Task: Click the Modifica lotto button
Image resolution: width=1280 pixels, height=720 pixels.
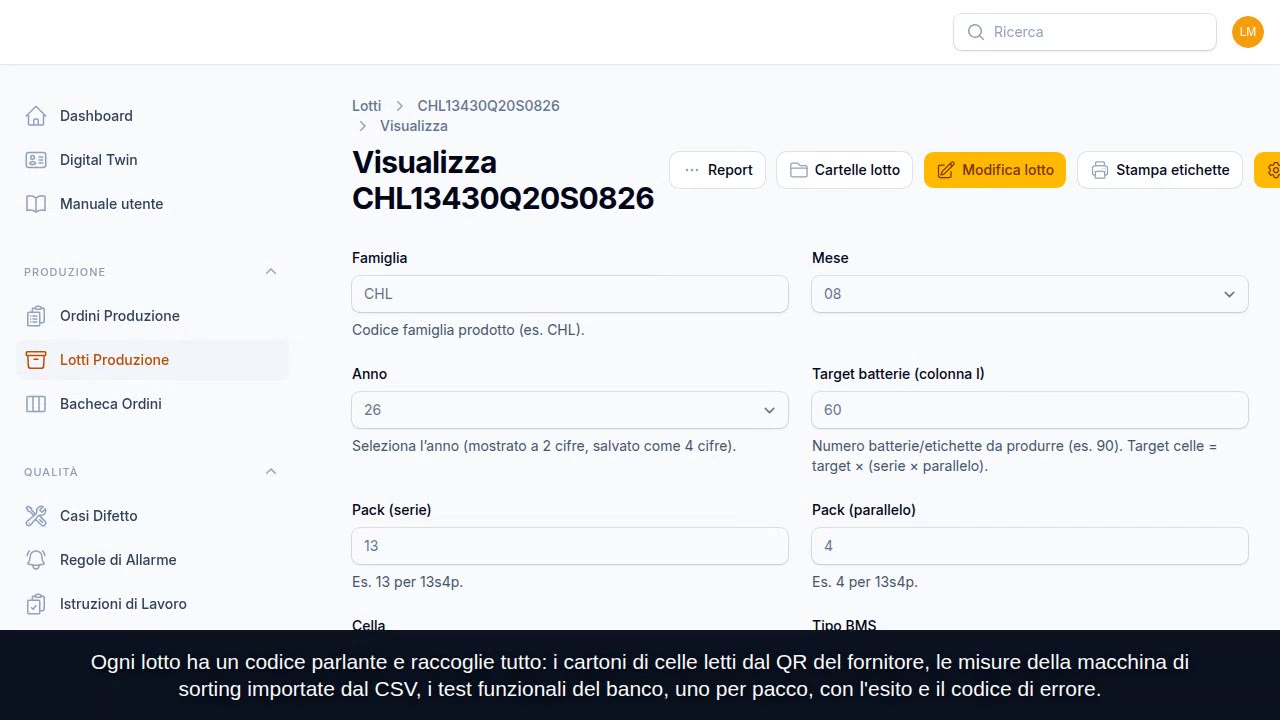Action: [995, 170]
